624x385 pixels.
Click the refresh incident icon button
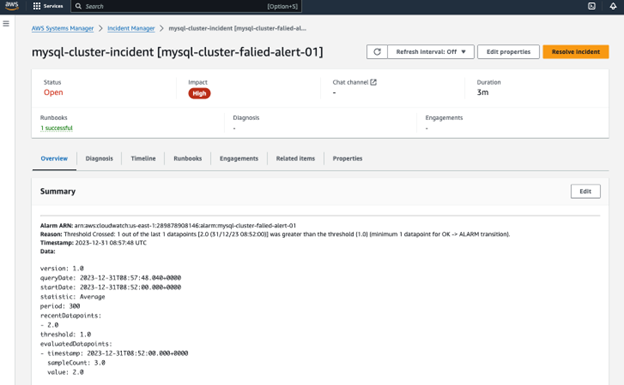(x=377, y=52)
